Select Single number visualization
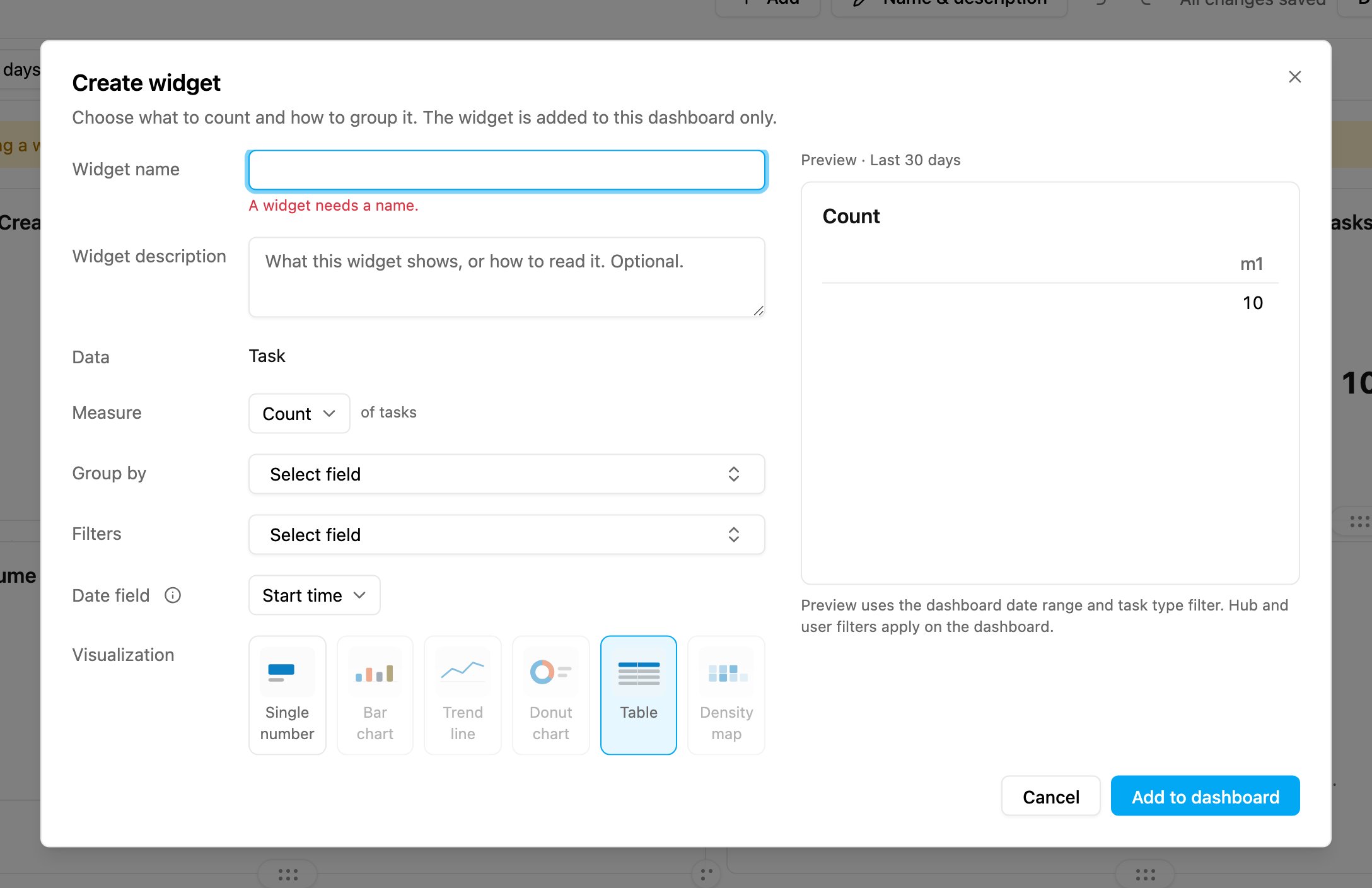Image resolution: width=1372 pixels, height=888 pixels. 287,695
